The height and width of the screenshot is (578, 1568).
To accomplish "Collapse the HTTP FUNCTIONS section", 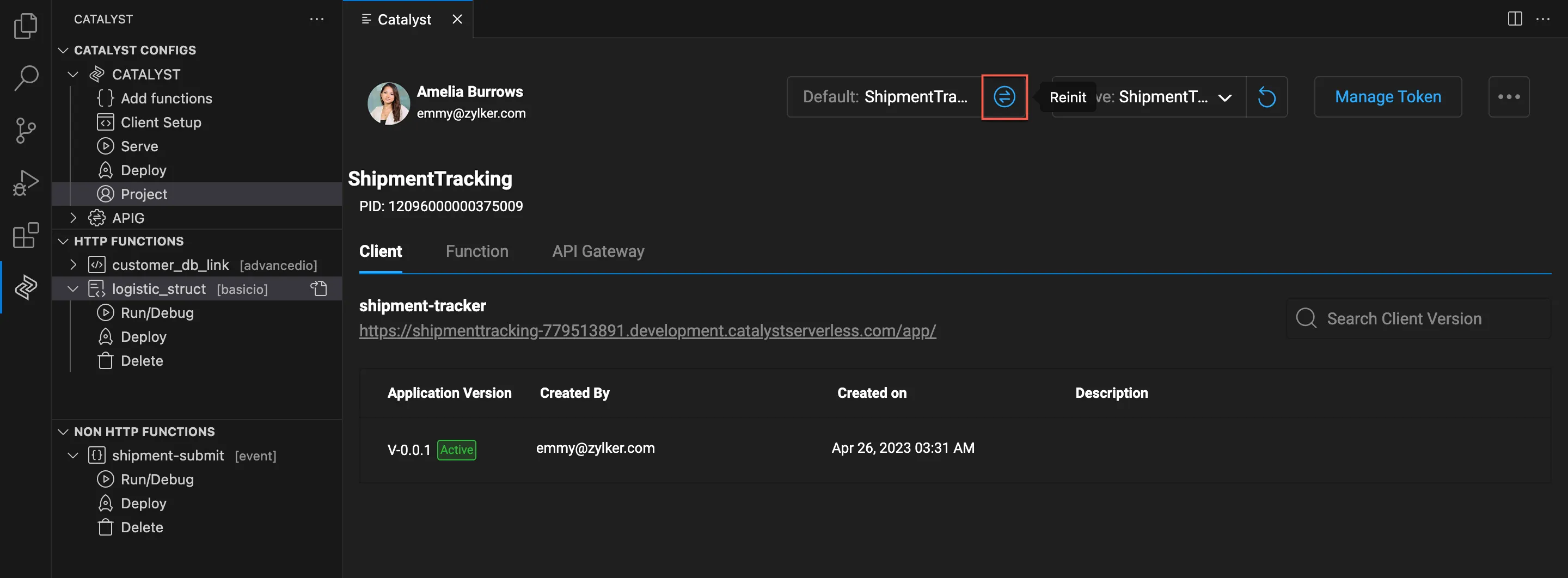I will point(63,242).
